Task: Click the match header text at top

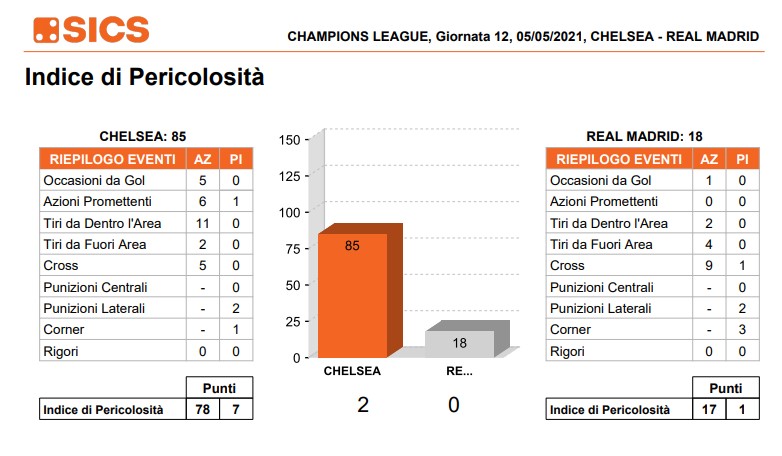Action: click(522, 36)
